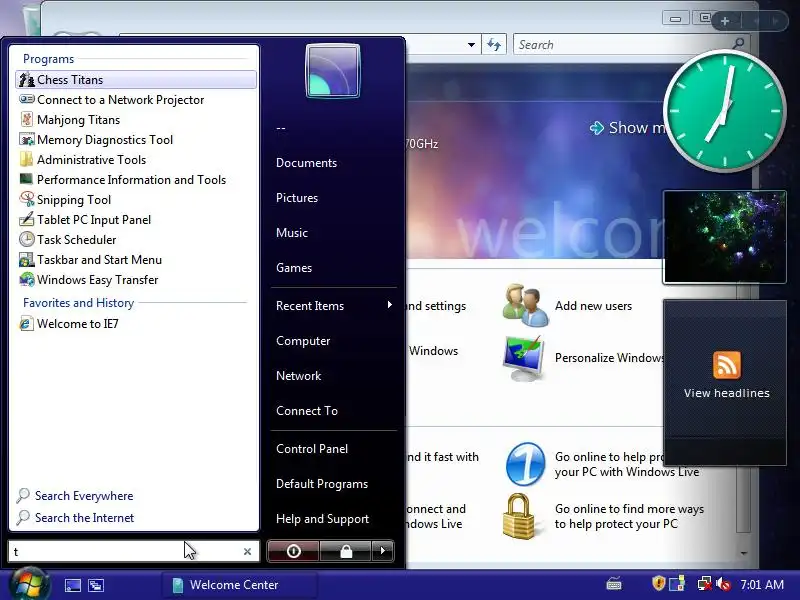
Task: Open Taskbar and Start Menu icon
Action: coord(27,259)
